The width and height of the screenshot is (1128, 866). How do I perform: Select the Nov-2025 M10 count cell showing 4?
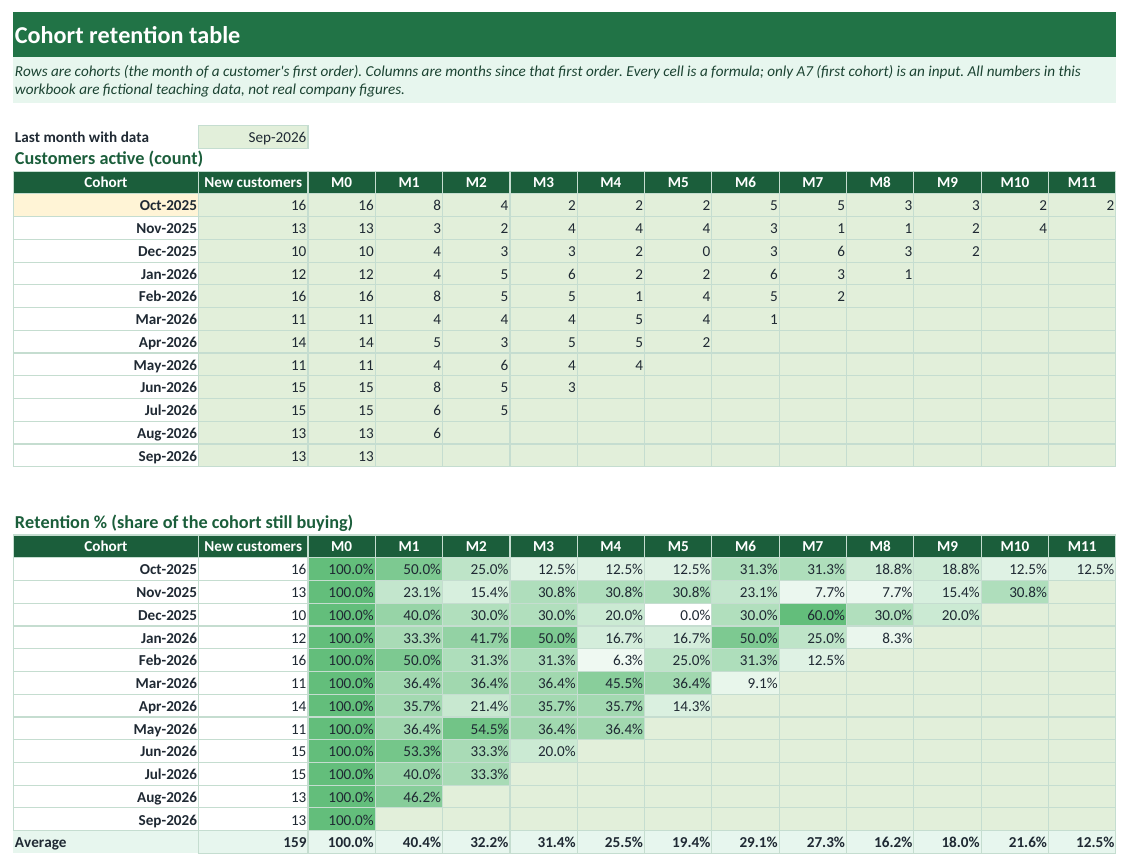tap(1015, 228)
